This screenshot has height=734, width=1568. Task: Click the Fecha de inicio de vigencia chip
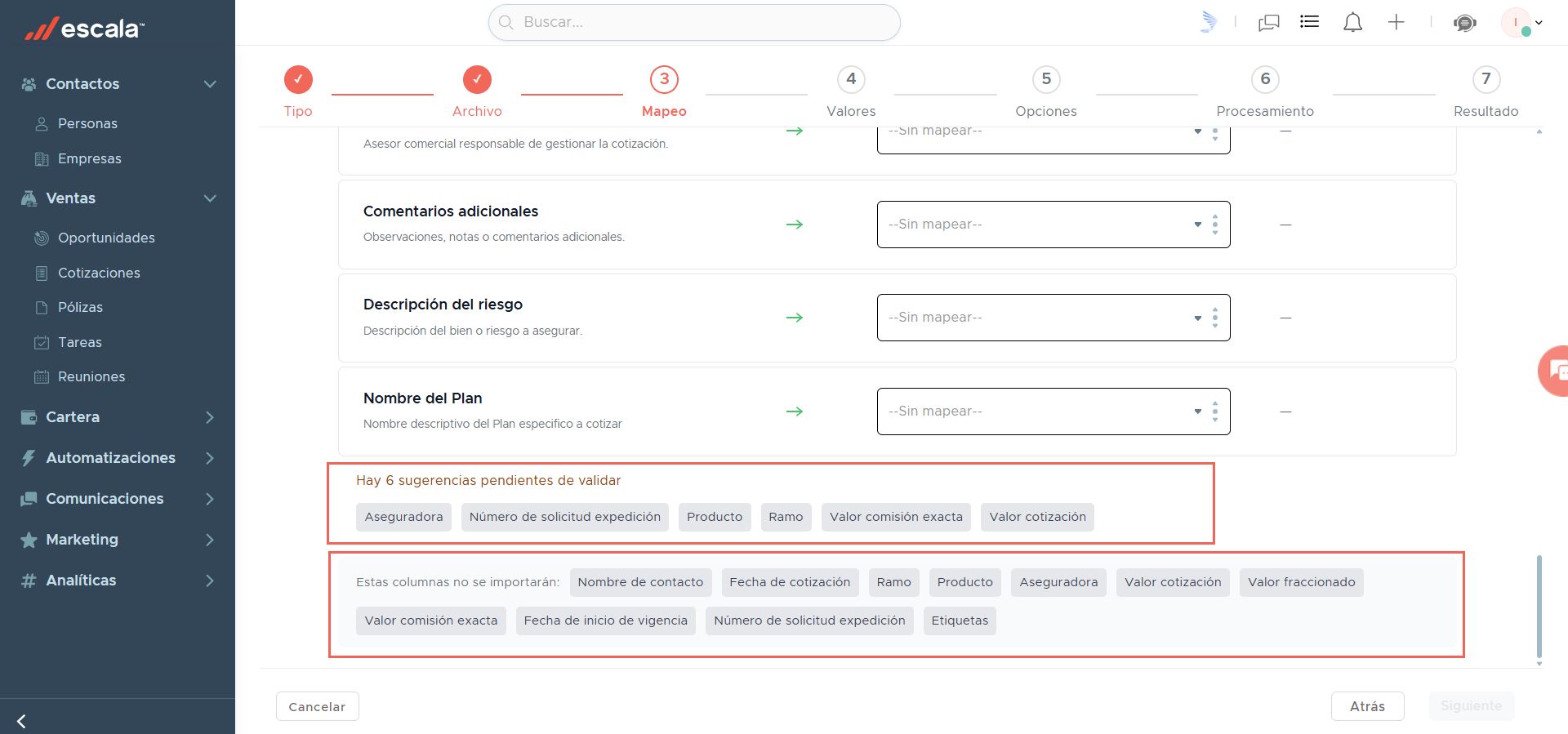click(x=605, y=621)
